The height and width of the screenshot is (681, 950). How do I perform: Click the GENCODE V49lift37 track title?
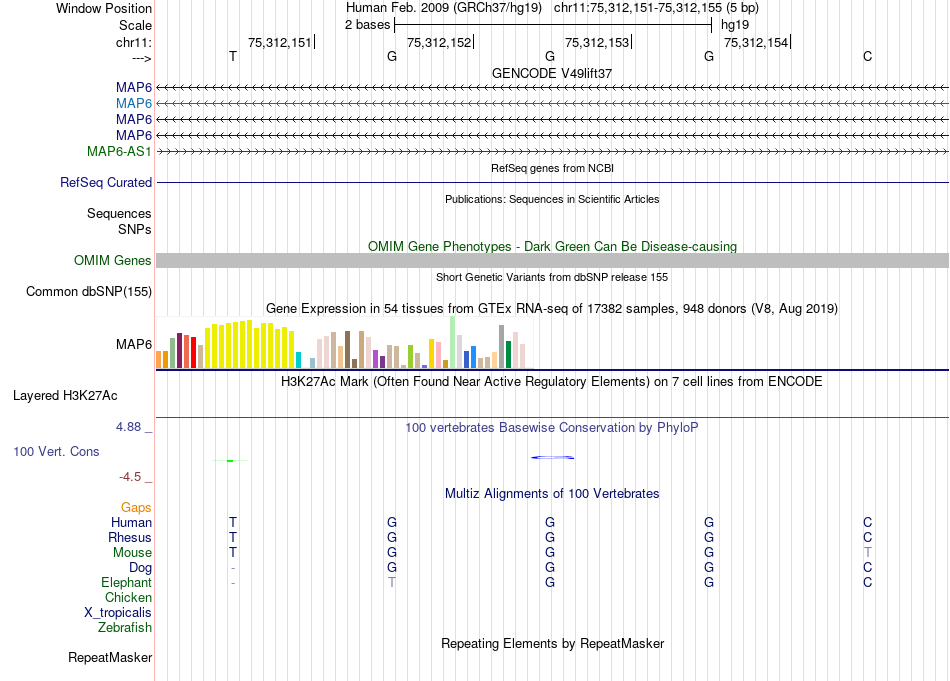click(x=552, y=73)
